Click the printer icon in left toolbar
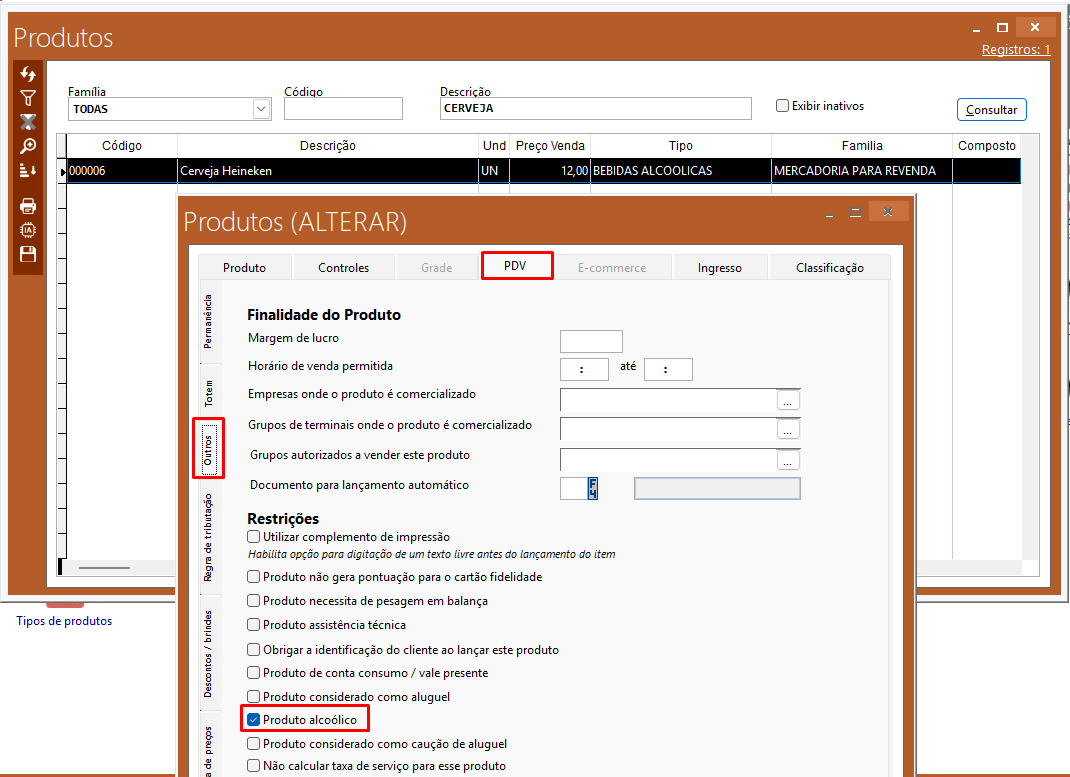 click(28, 206)
